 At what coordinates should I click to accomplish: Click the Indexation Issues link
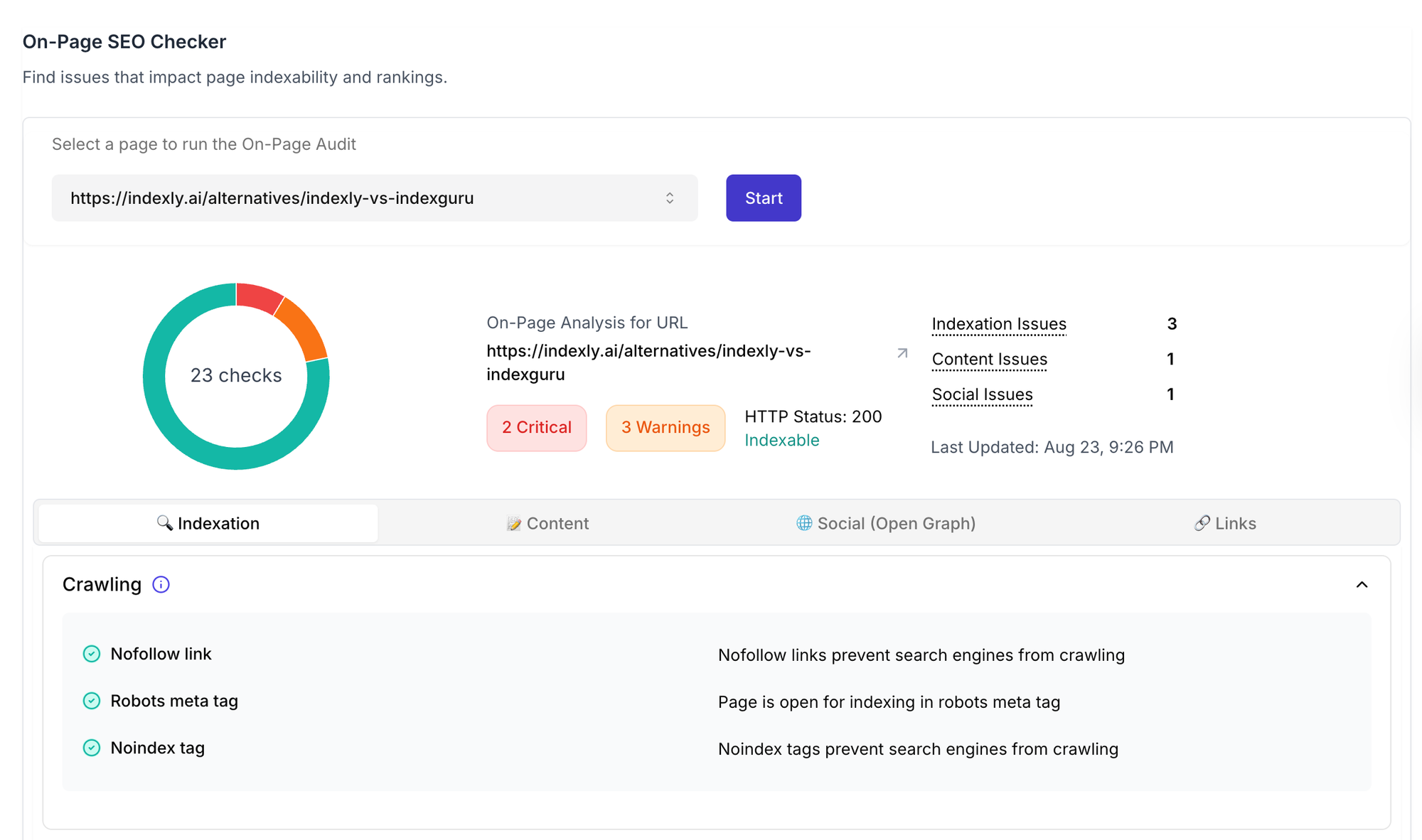point(999,324)
